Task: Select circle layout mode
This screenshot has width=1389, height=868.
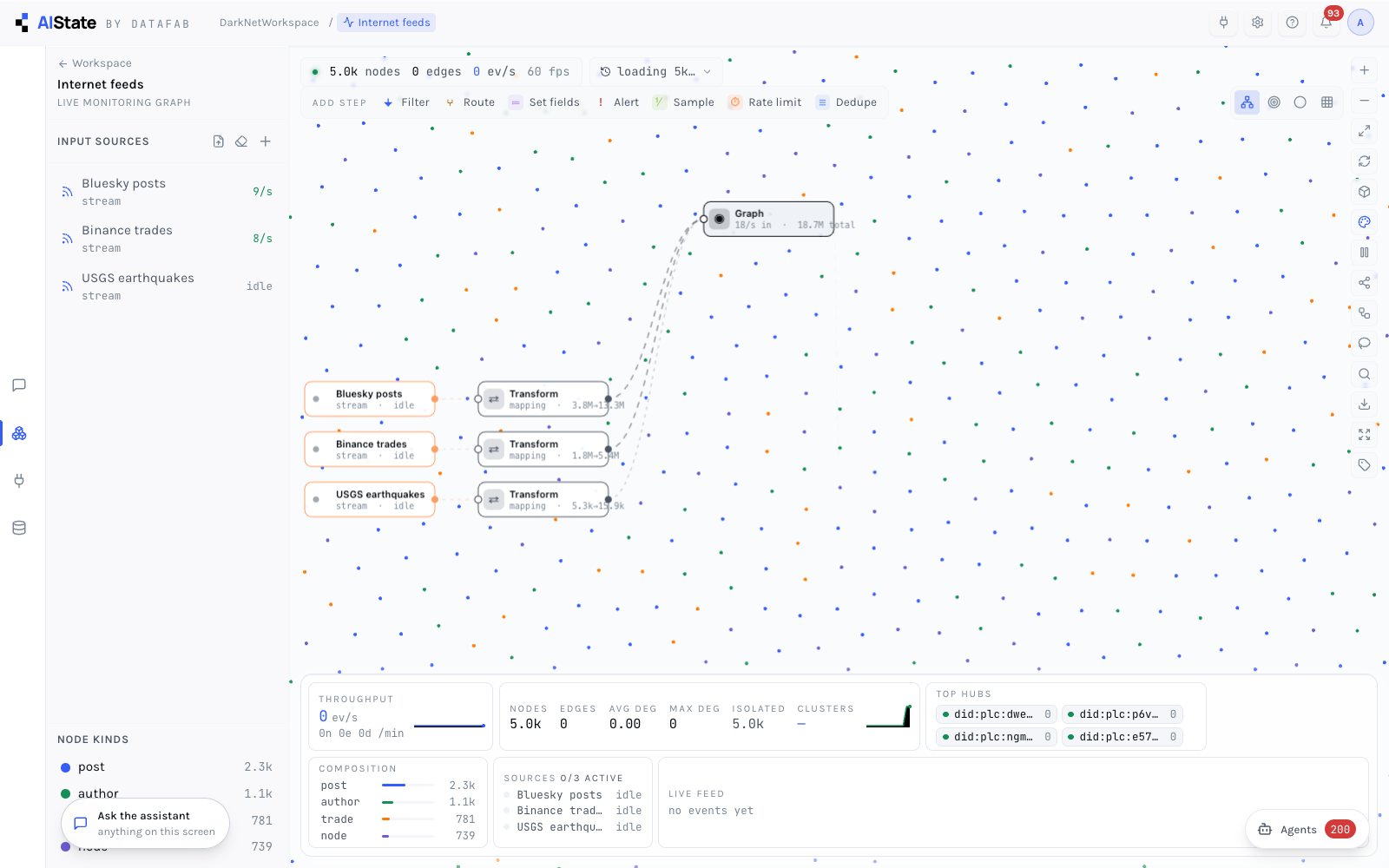Action: (1300, 102)
